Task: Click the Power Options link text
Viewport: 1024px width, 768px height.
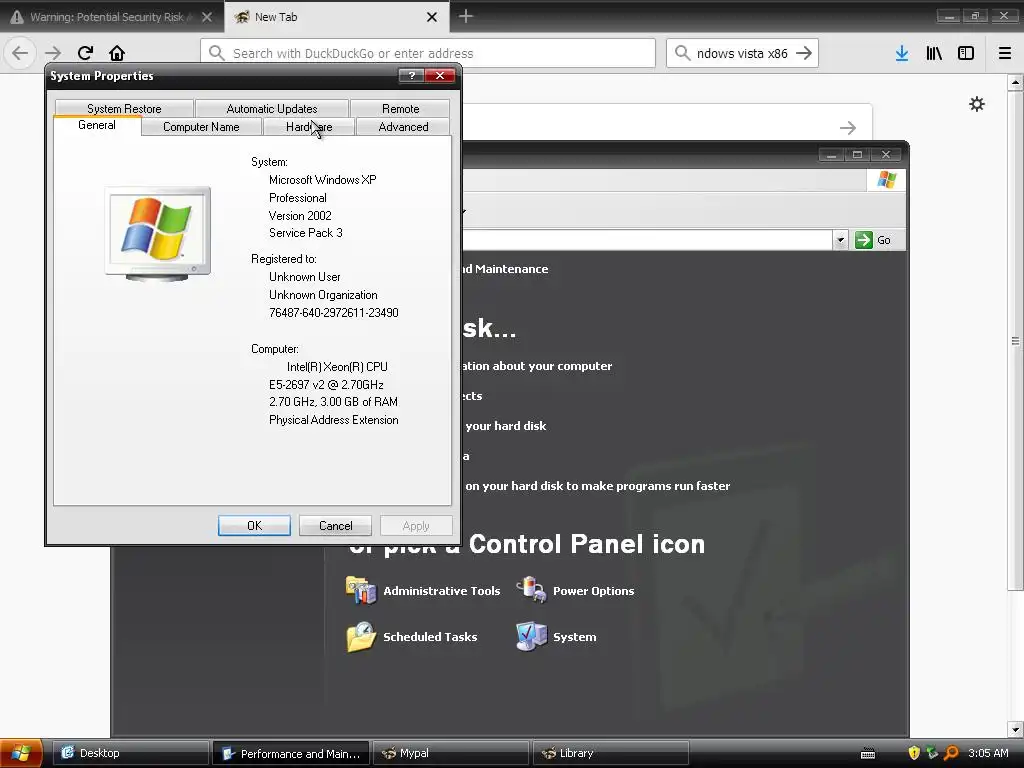Action: [594, 591]
